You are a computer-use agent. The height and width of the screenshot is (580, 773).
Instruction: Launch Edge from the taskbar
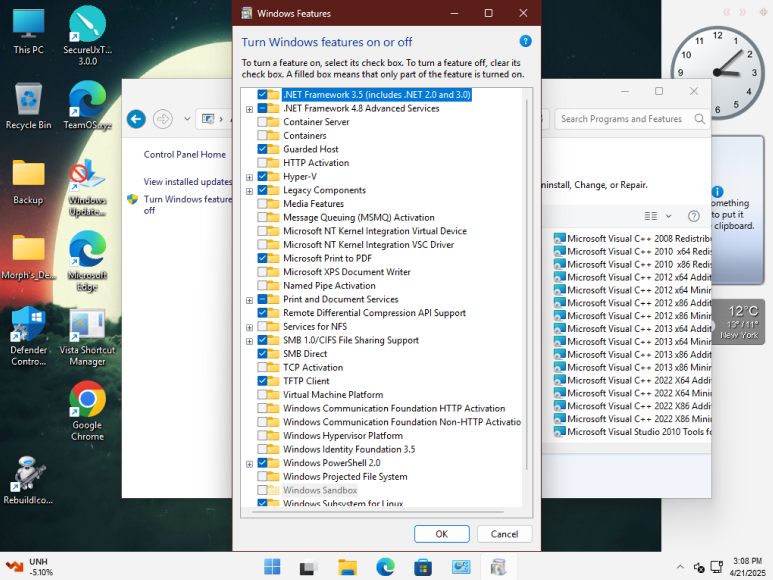385,567
